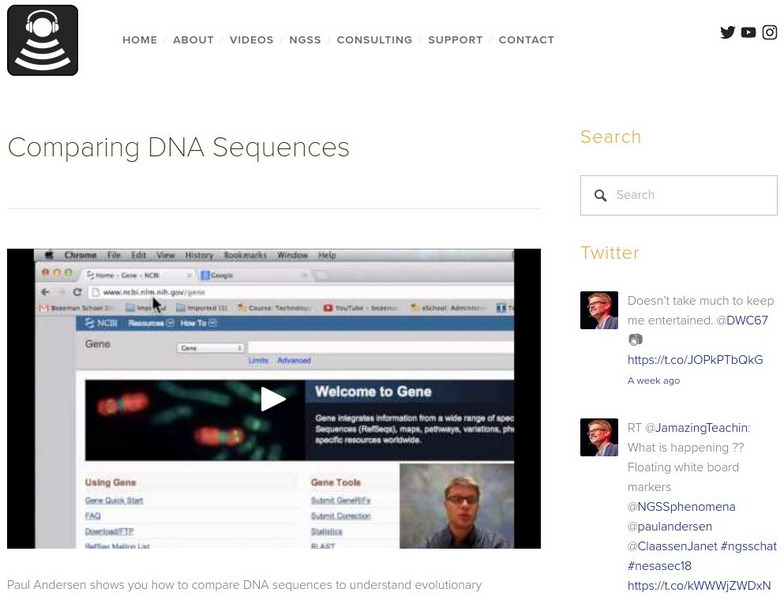Open the Twitter social icon in header
Viewport: 784px width, 600px height.
tap(728, 32)
